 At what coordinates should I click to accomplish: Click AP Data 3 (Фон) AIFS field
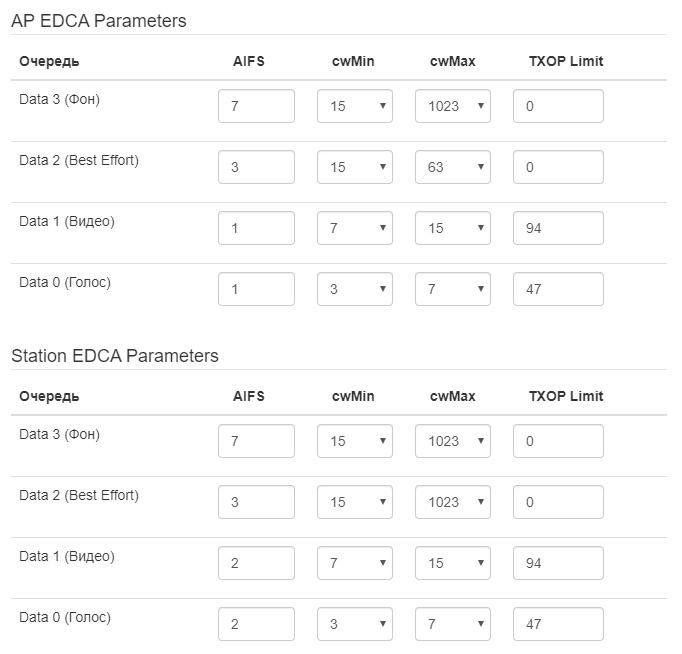click(x=256, y=106)
